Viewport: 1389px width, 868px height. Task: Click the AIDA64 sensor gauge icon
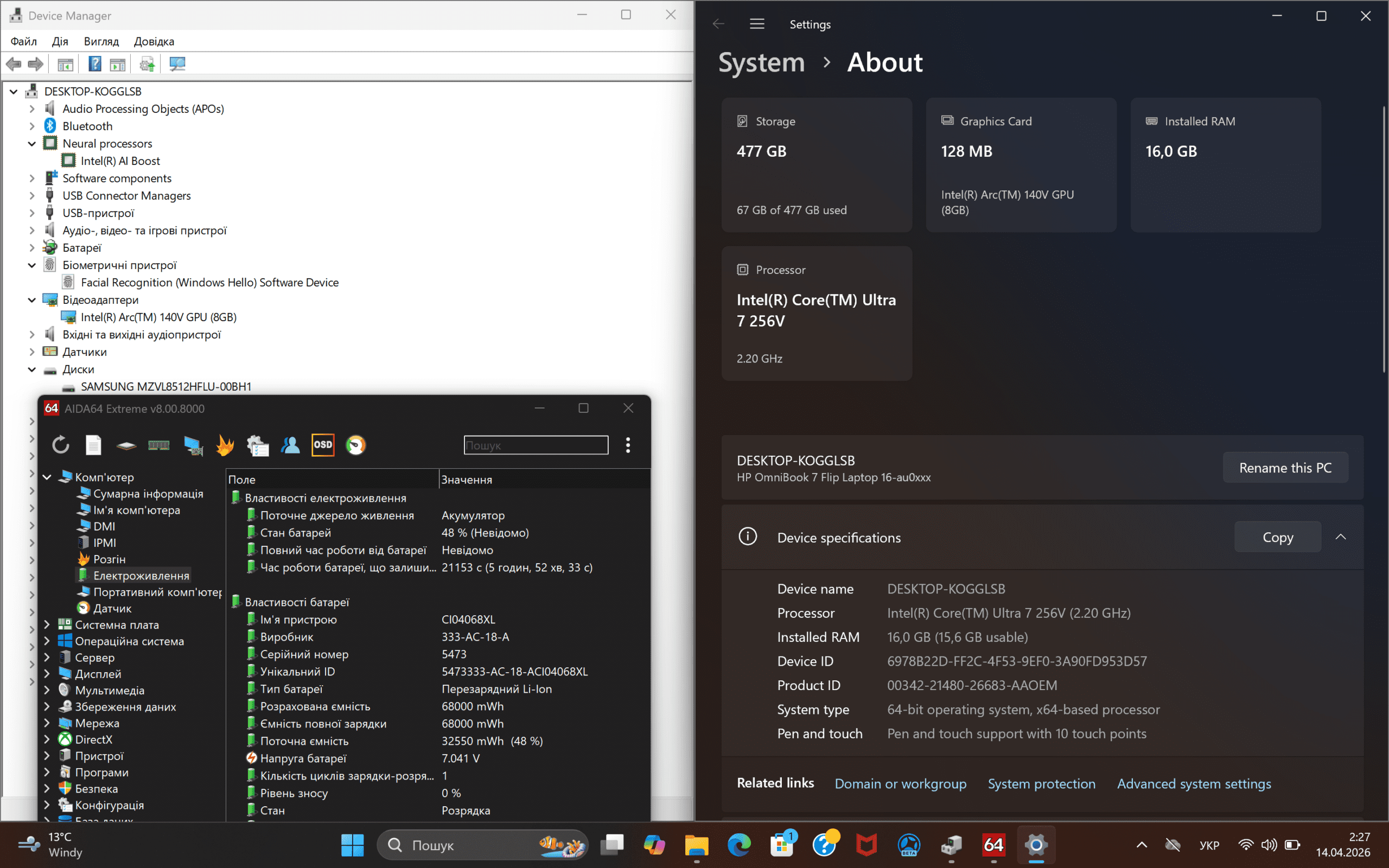pos(356,445)
